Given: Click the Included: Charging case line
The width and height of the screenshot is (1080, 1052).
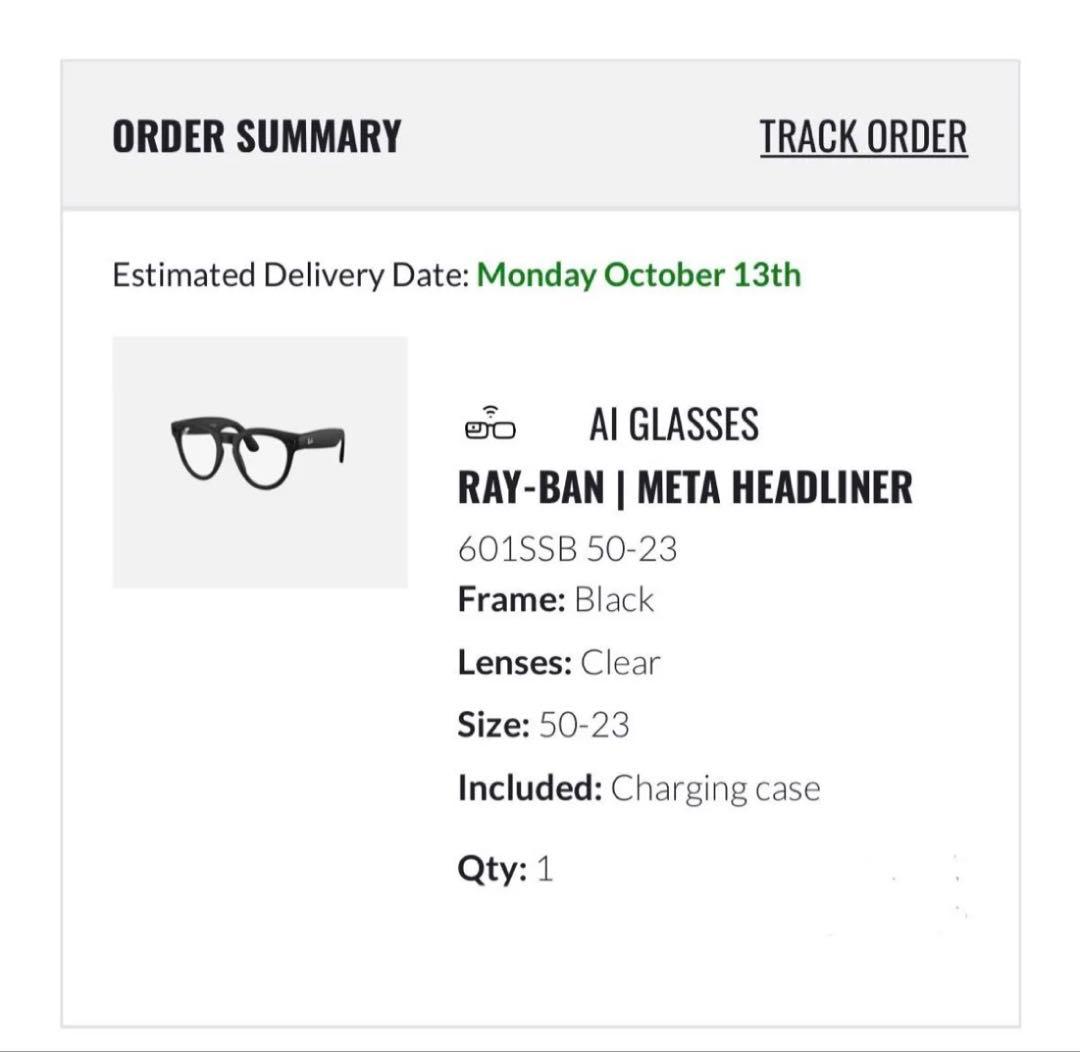Looking at the screenshot, I should 639,789.
